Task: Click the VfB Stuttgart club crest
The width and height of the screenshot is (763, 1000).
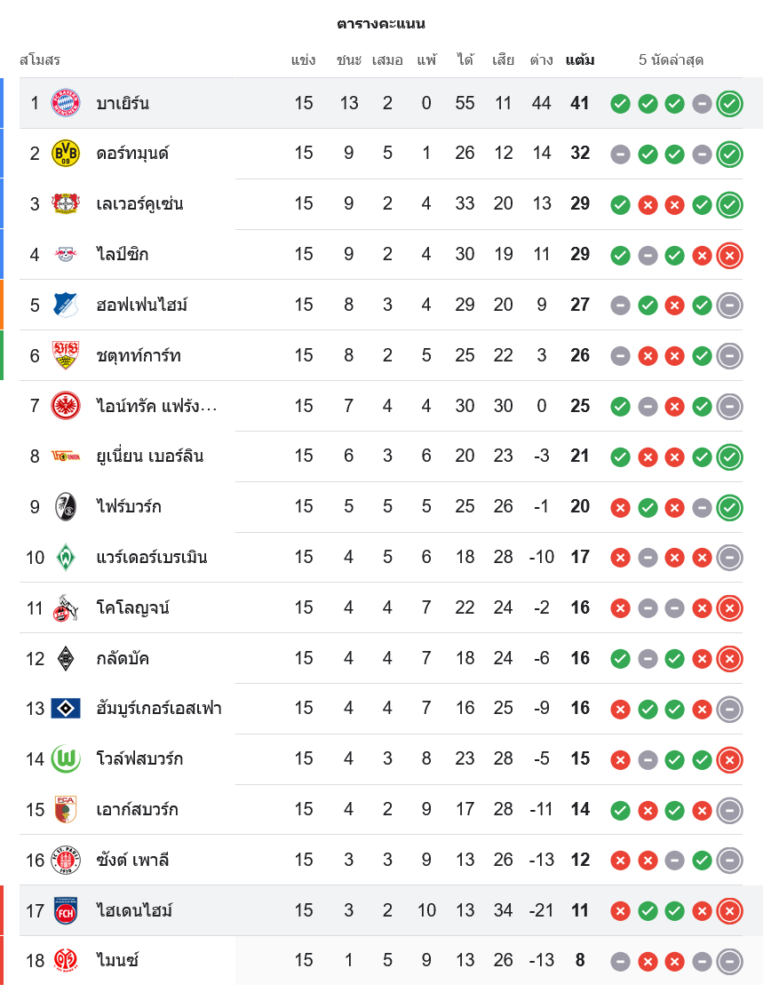Action: coord(66,355)
